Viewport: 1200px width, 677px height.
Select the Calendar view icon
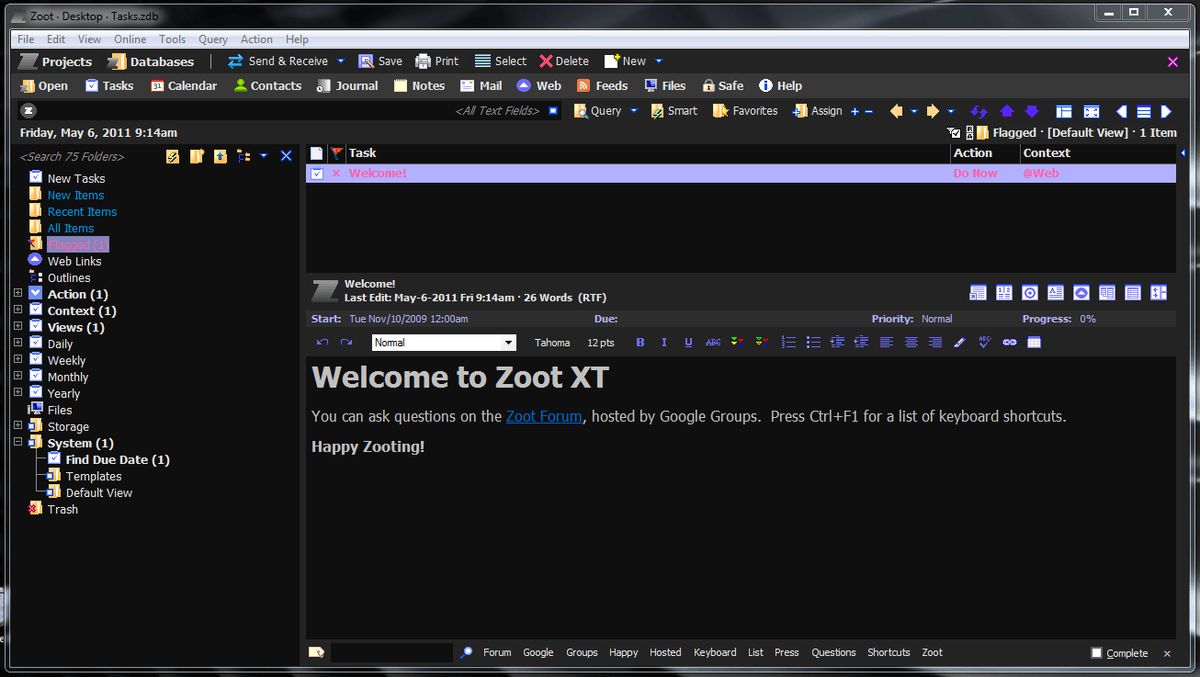click(184, 85)
